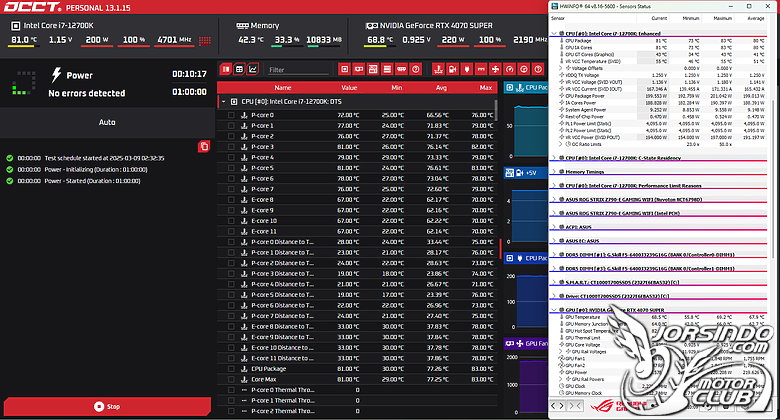
Task: Sort OCCT table by Max column
Action: (x=486, y=88)
